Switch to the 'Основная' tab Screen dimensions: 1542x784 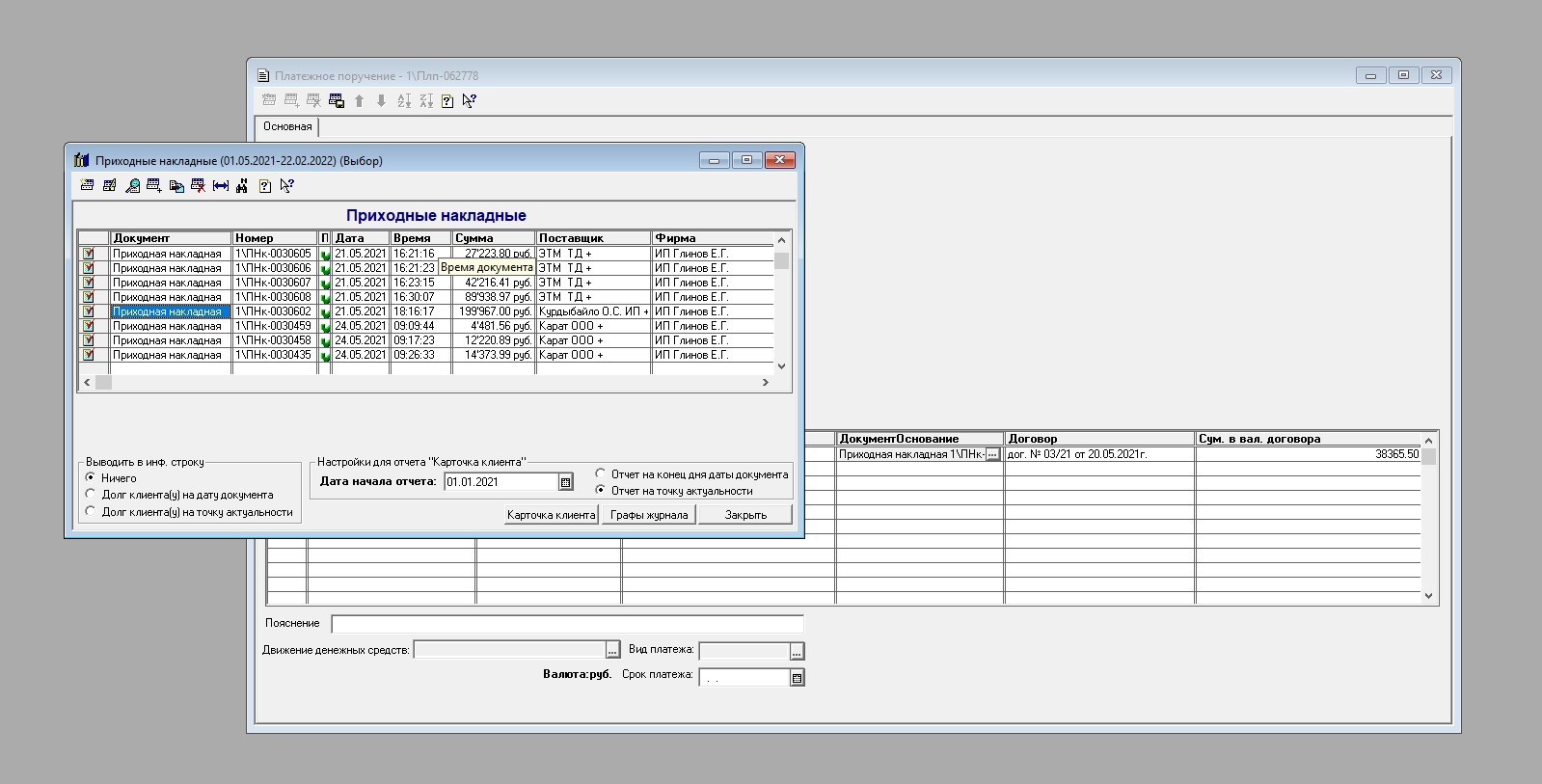click(287, 126)
